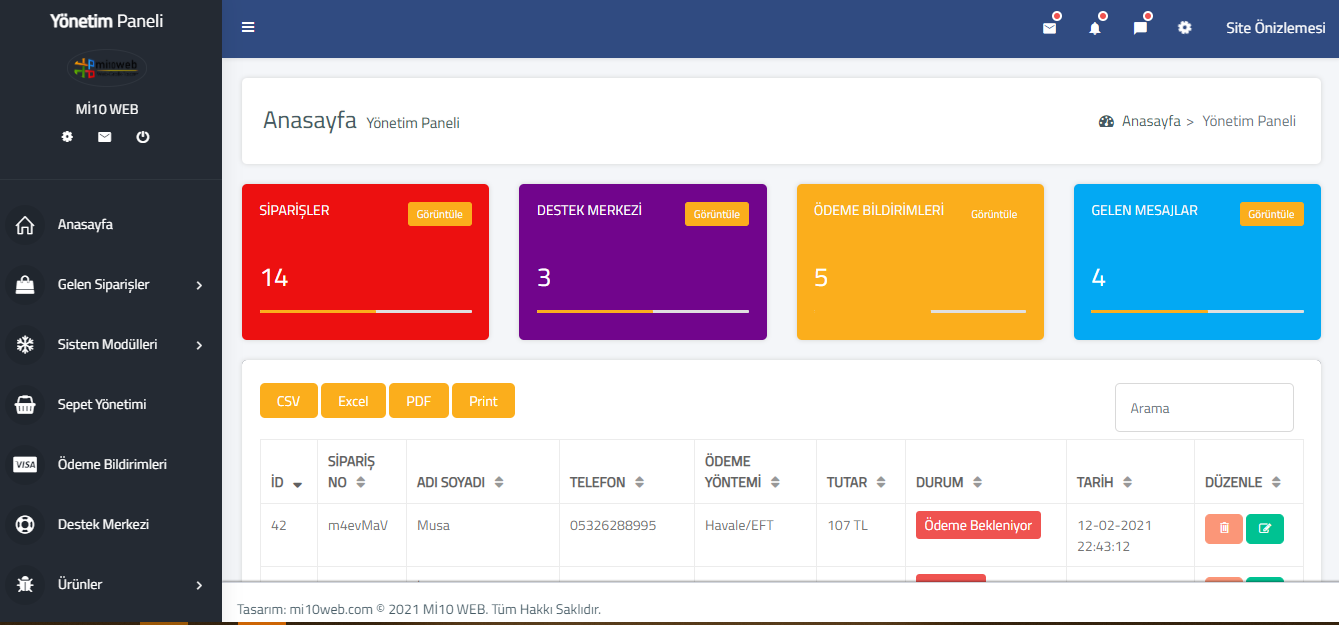Export the table using the CSV button
Viewport: 1339px width, 625px height.
[x=288, y=401]
